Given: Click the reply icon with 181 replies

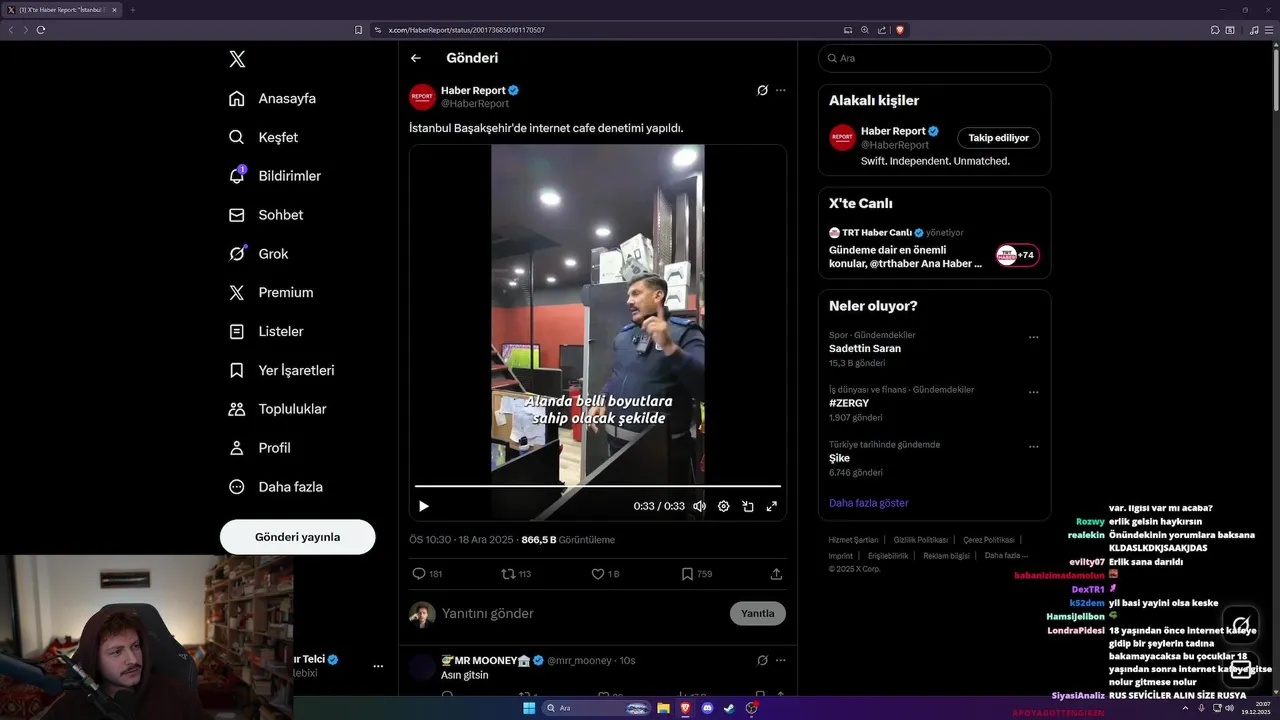Looking at the screenshot, I should pyautogui.click(x=427, y=574).
